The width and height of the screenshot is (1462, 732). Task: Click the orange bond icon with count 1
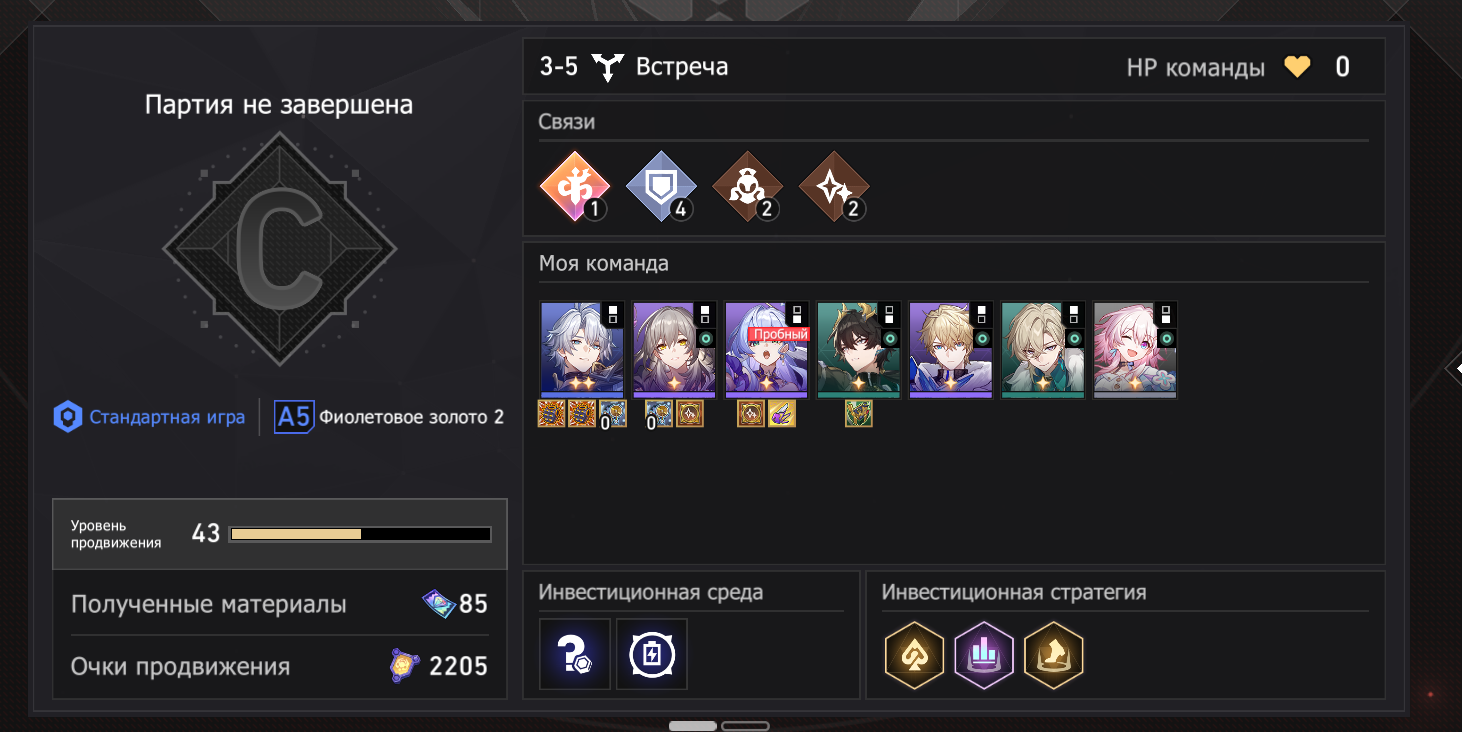point(573,187)
